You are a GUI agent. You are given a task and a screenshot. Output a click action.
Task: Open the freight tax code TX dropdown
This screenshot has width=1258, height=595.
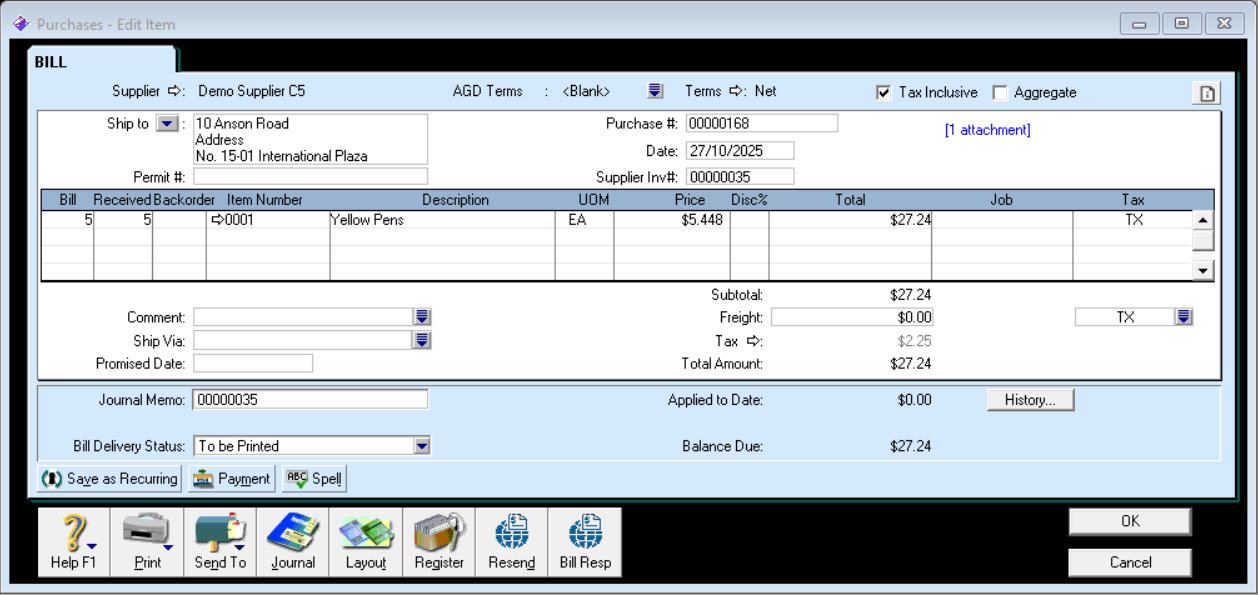(1184, 317)
